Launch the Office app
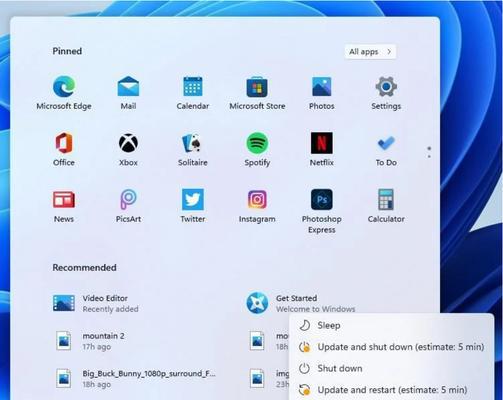503x400 pixels. click(x=64, y=149)
